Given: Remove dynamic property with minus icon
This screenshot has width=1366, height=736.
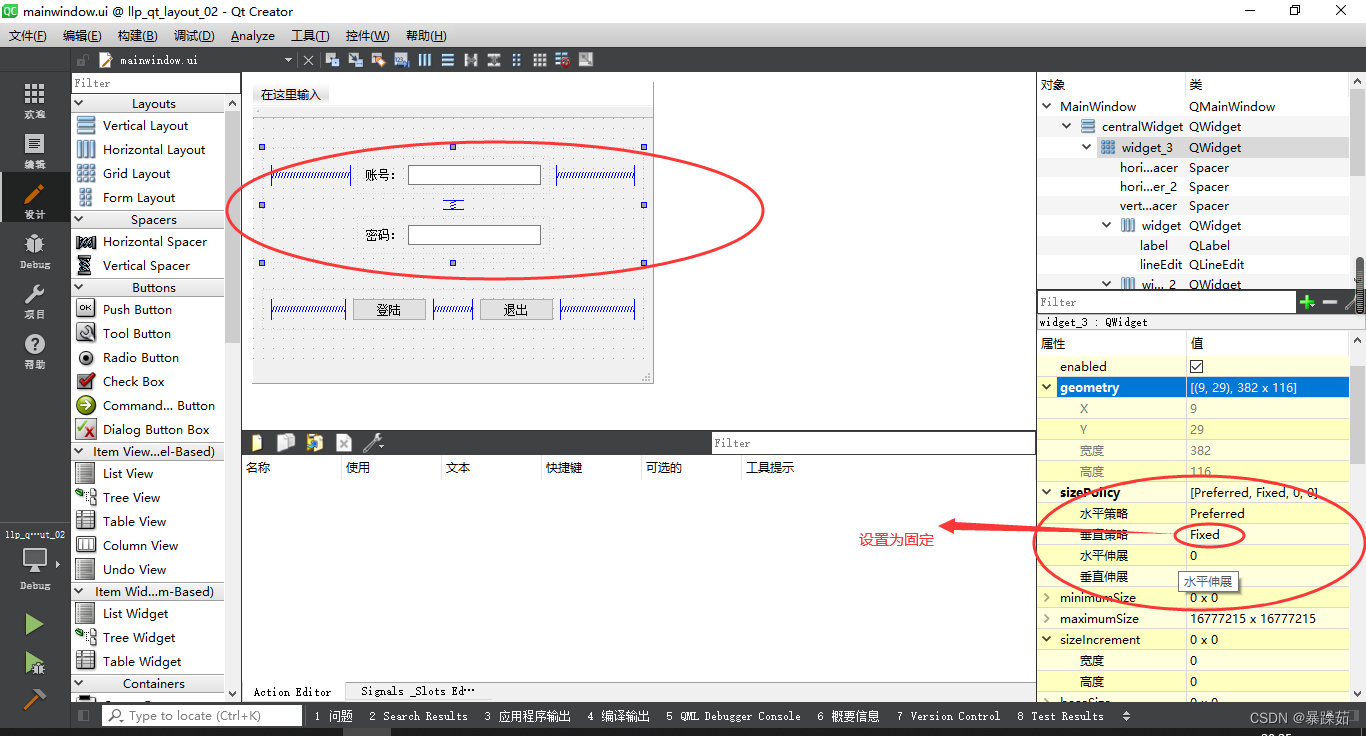Looking at the screenshot, I should click(1330, 302).
